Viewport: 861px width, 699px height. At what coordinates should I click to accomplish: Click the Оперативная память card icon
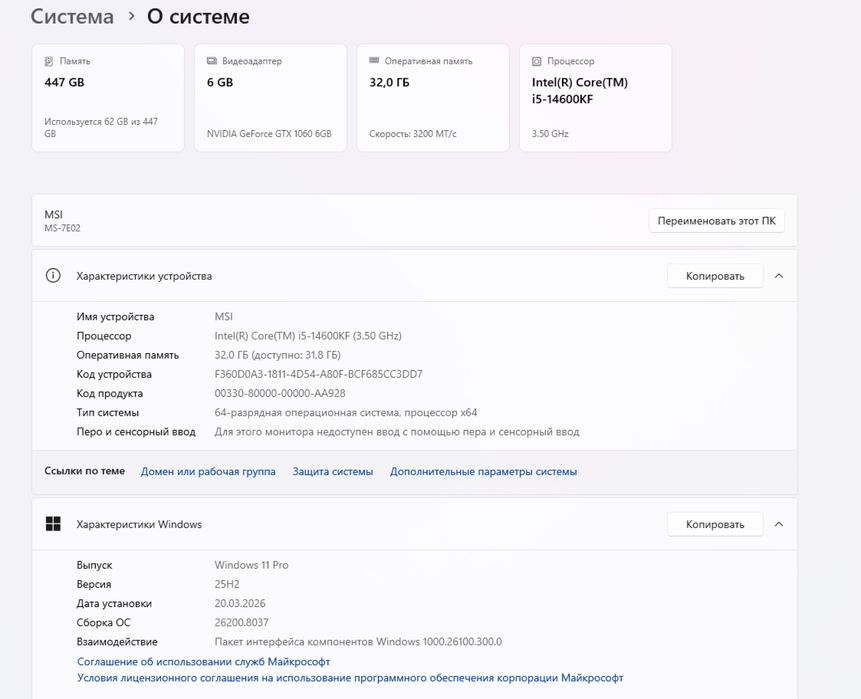[x=374, y=60]
